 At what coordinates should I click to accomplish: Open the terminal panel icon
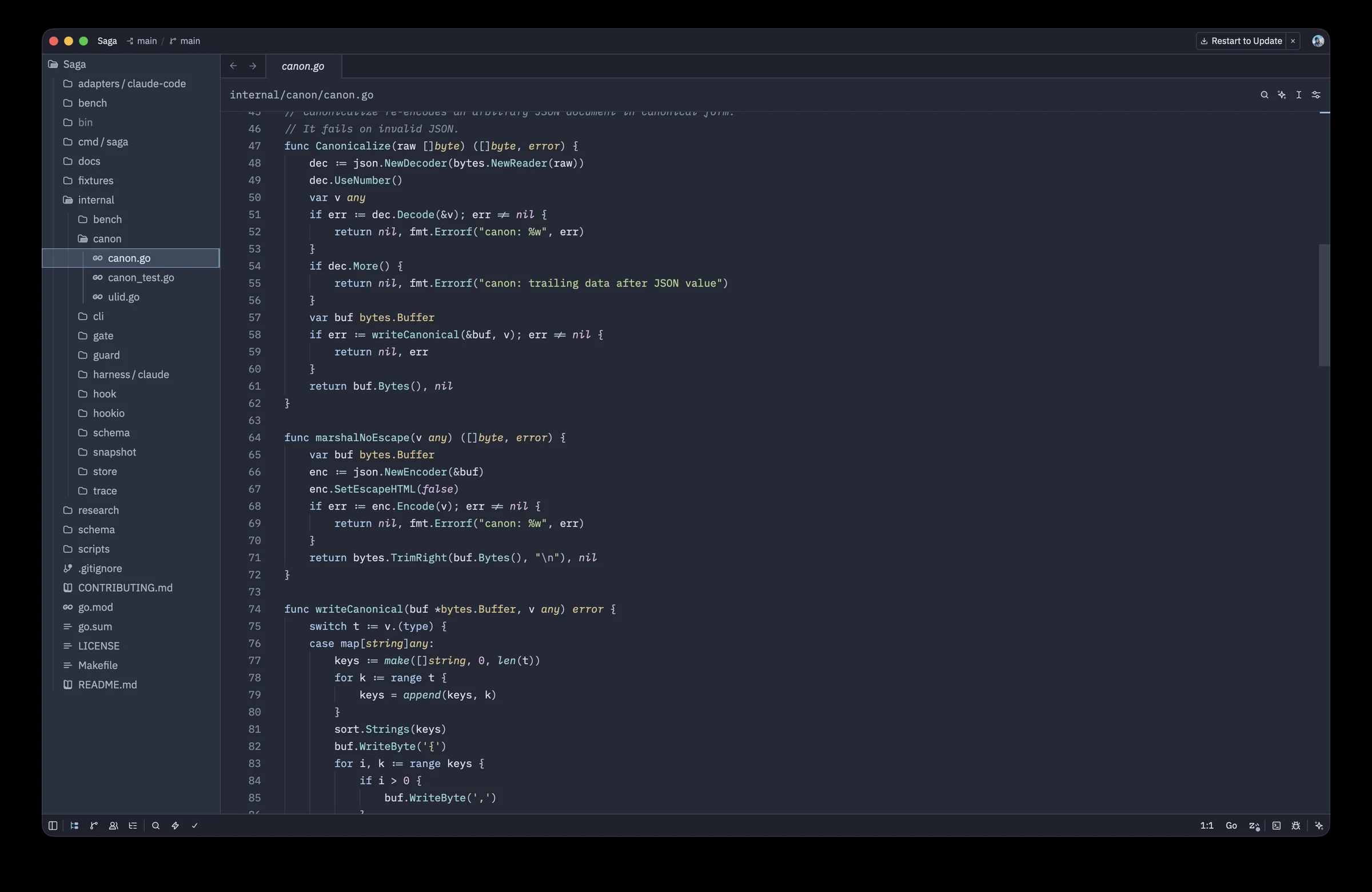point(1277,825)
